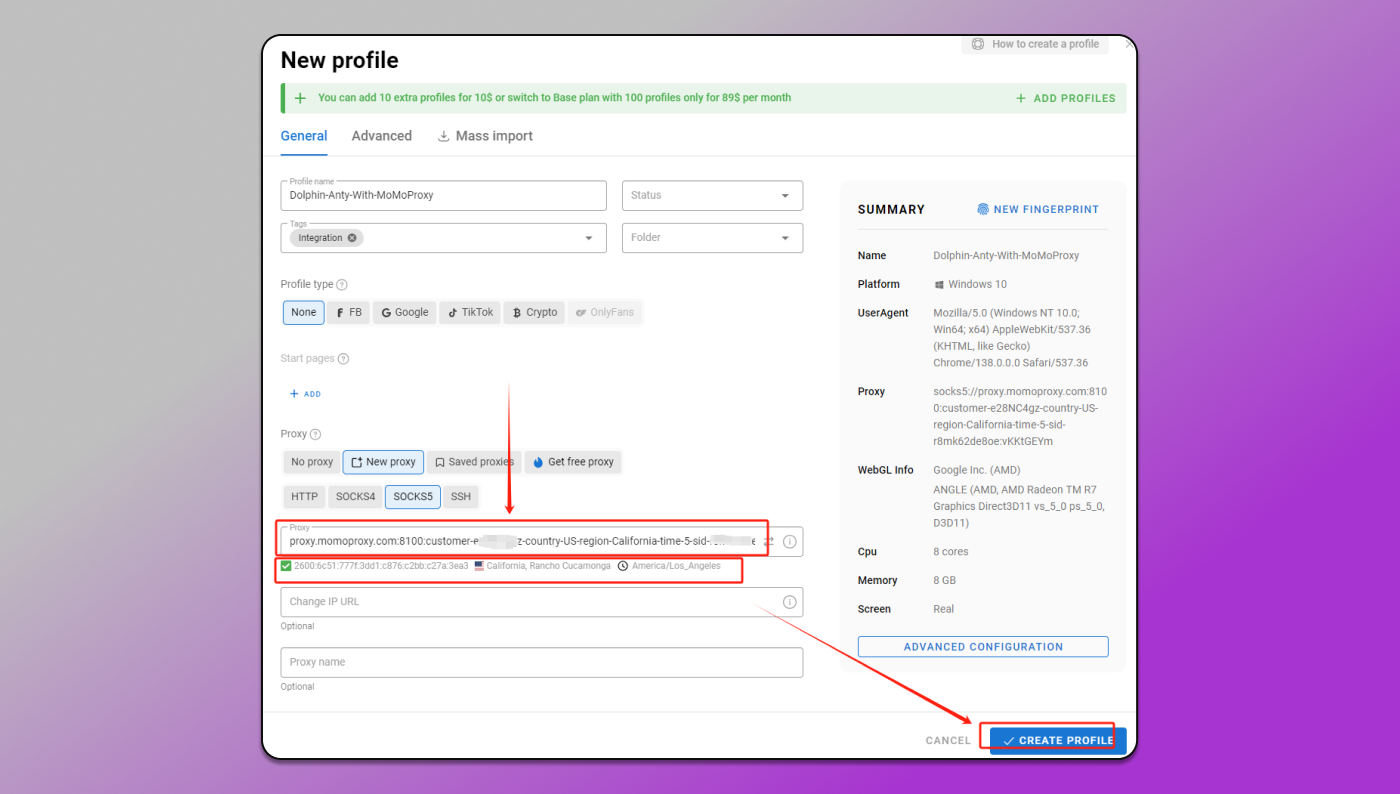Image resolution: width=1400 pixels, height=794 pixels.
Task: Choose the No proxy option
Action: point(312,462)
